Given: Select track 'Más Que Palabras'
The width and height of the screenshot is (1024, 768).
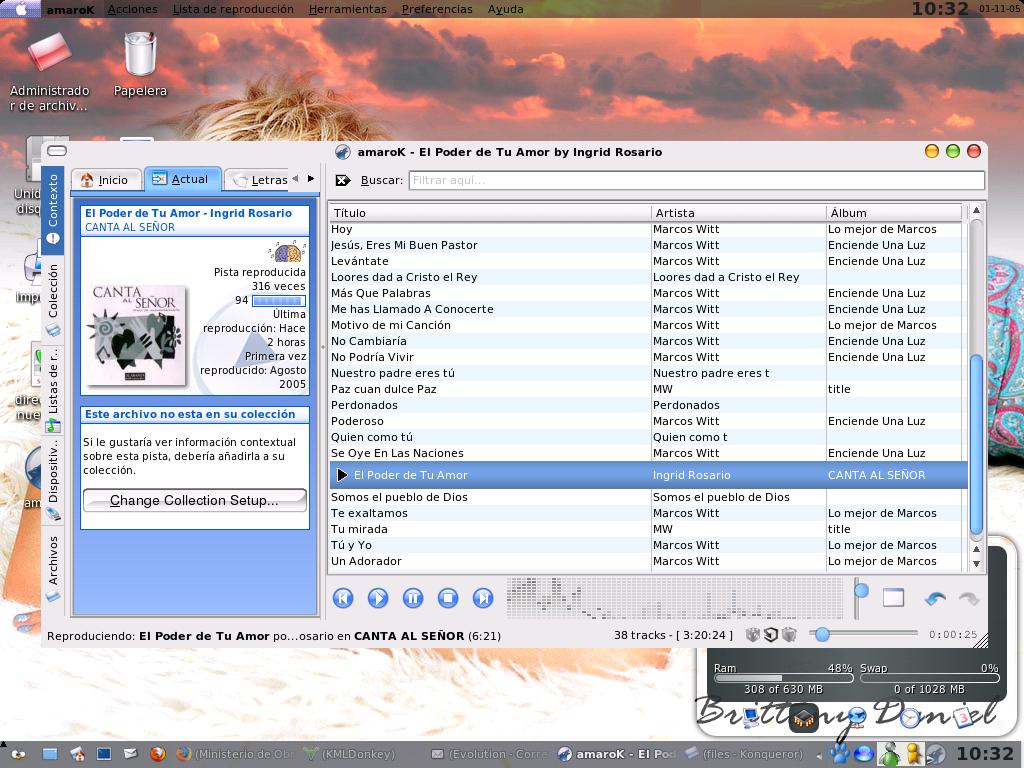Looking at the screenshot, I should [647, 293].
